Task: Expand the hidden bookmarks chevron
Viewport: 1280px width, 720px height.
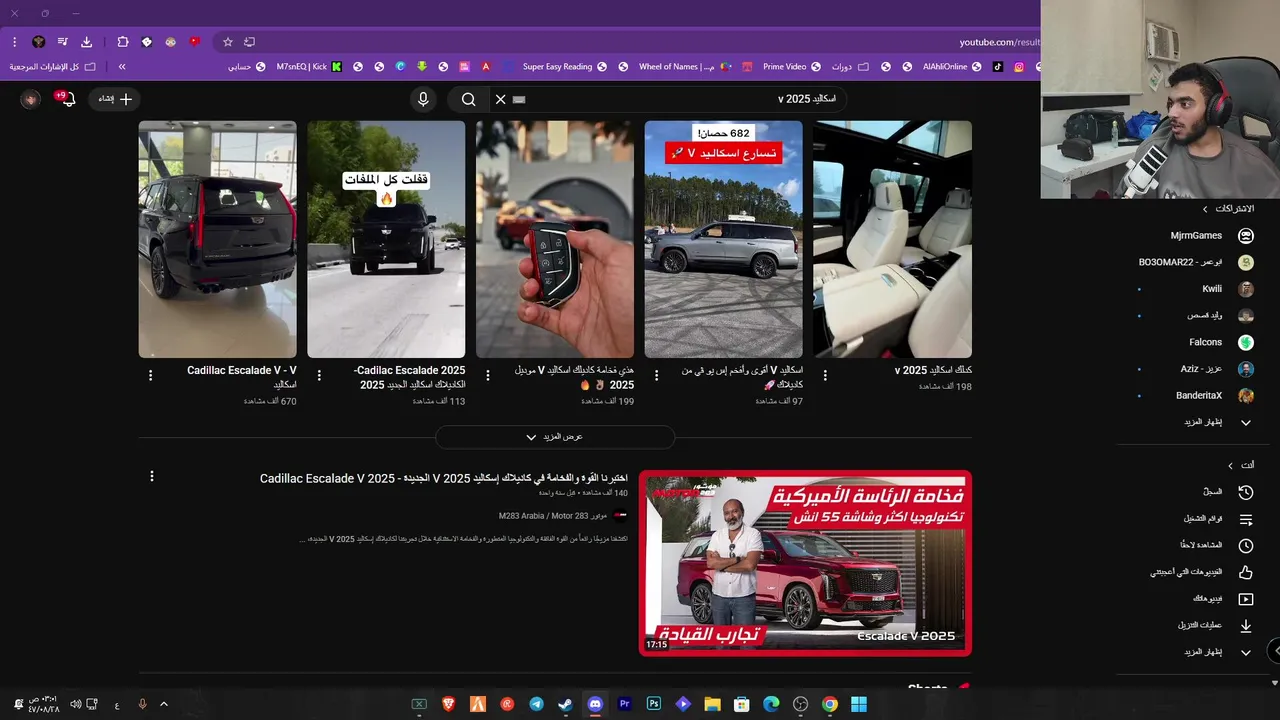Action: [122, 67]
